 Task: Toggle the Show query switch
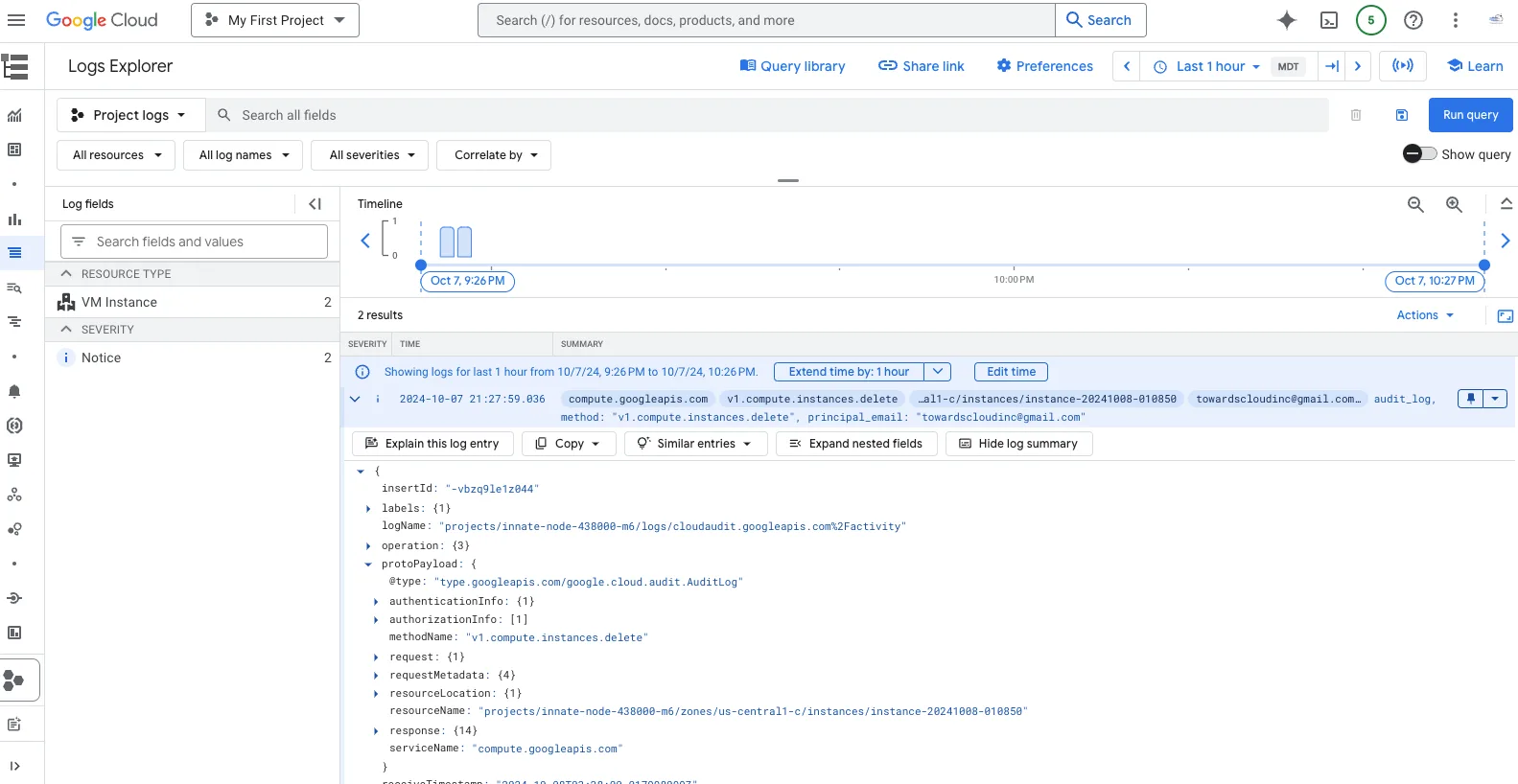pyautogui.click(x=1419, y=154)
